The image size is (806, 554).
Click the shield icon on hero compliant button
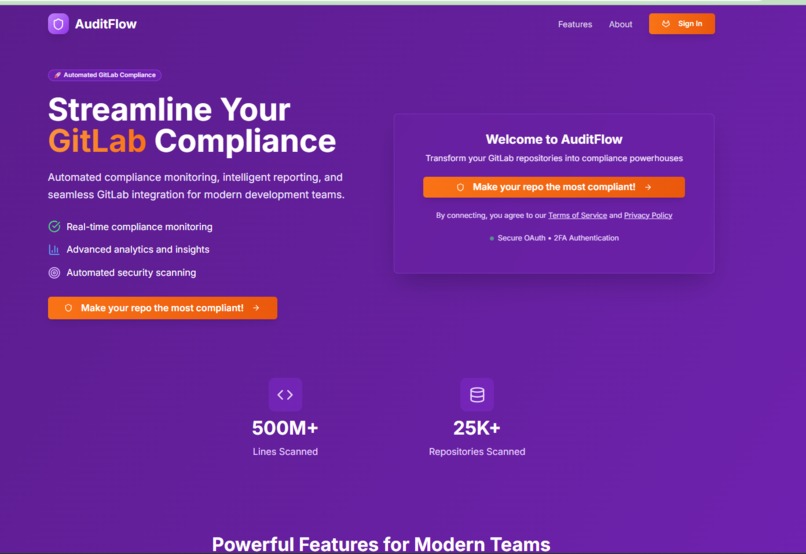[68, 308]
